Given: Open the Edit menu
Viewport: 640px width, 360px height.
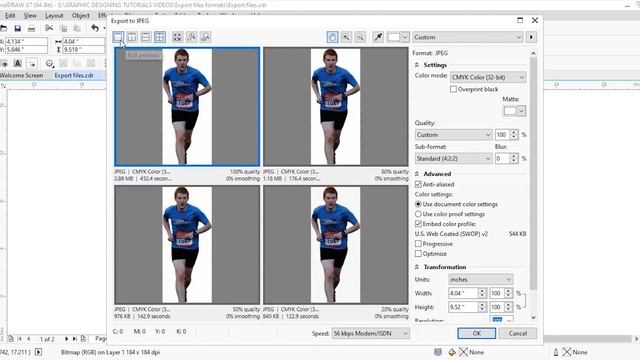Looking at the screenshot, I should coord(10,16).
